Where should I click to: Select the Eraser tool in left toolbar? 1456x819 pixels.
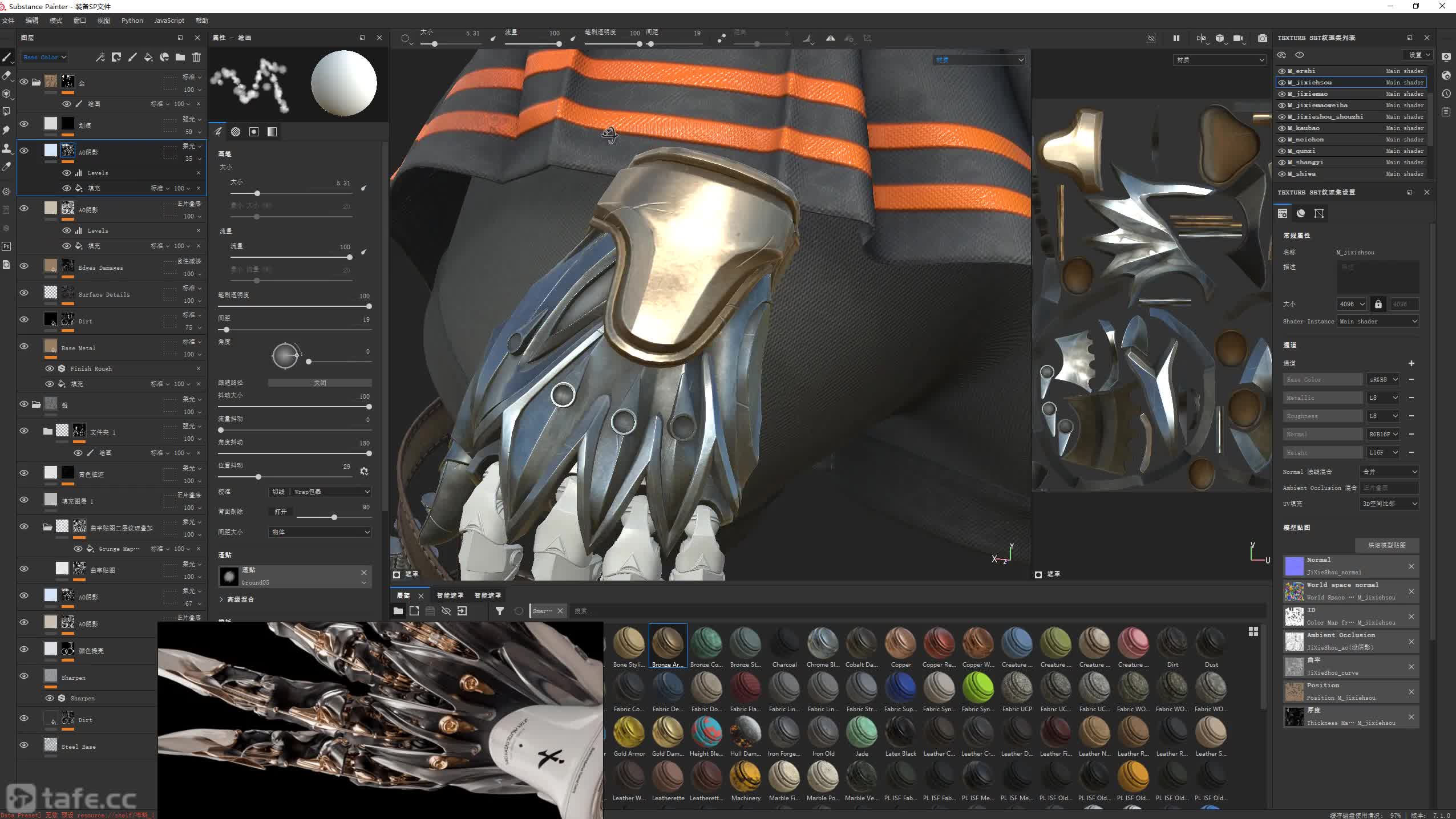click(x=7, y=75)
